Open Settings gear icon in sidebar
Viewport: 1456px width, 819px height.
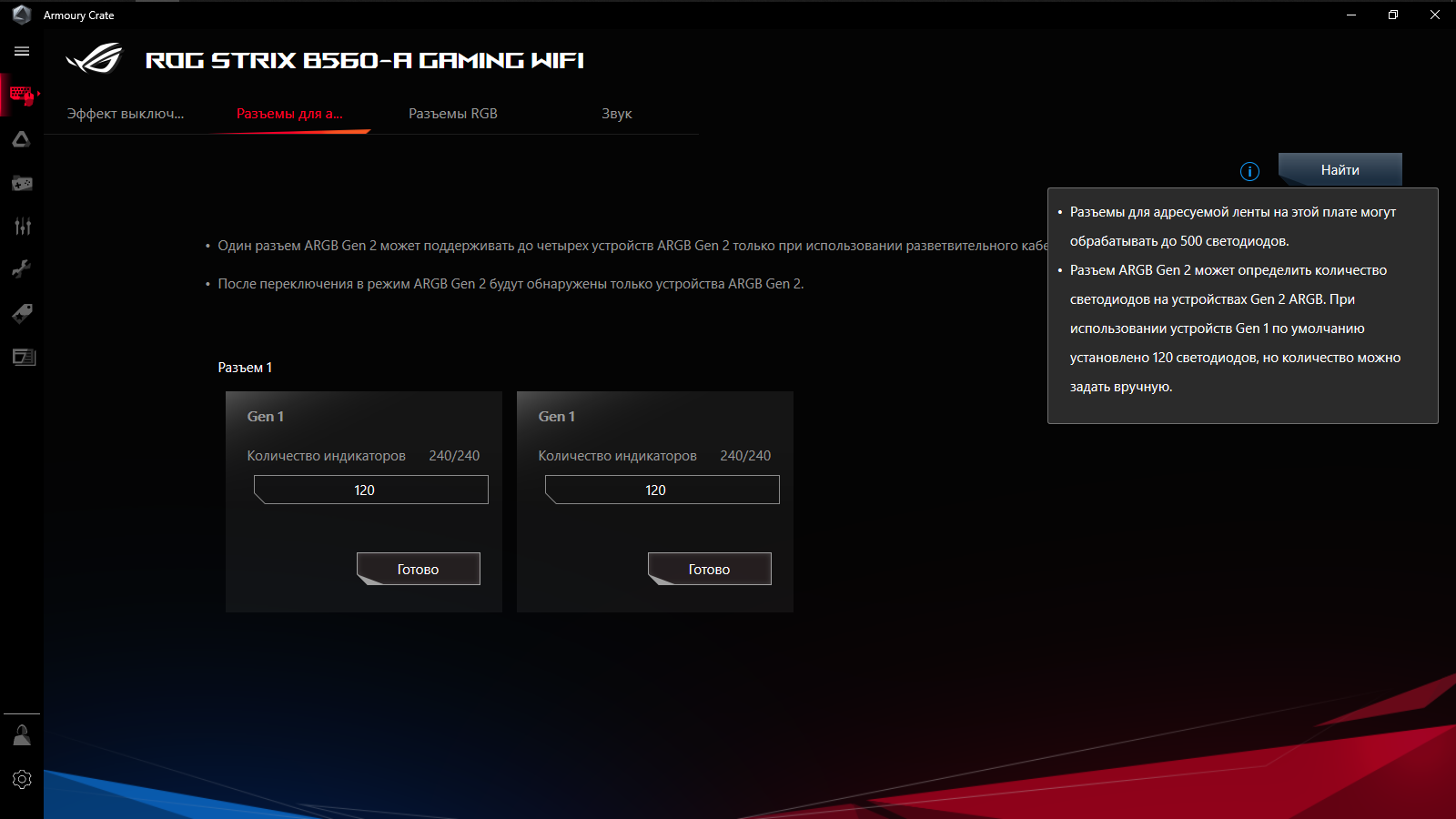point(22,780)
